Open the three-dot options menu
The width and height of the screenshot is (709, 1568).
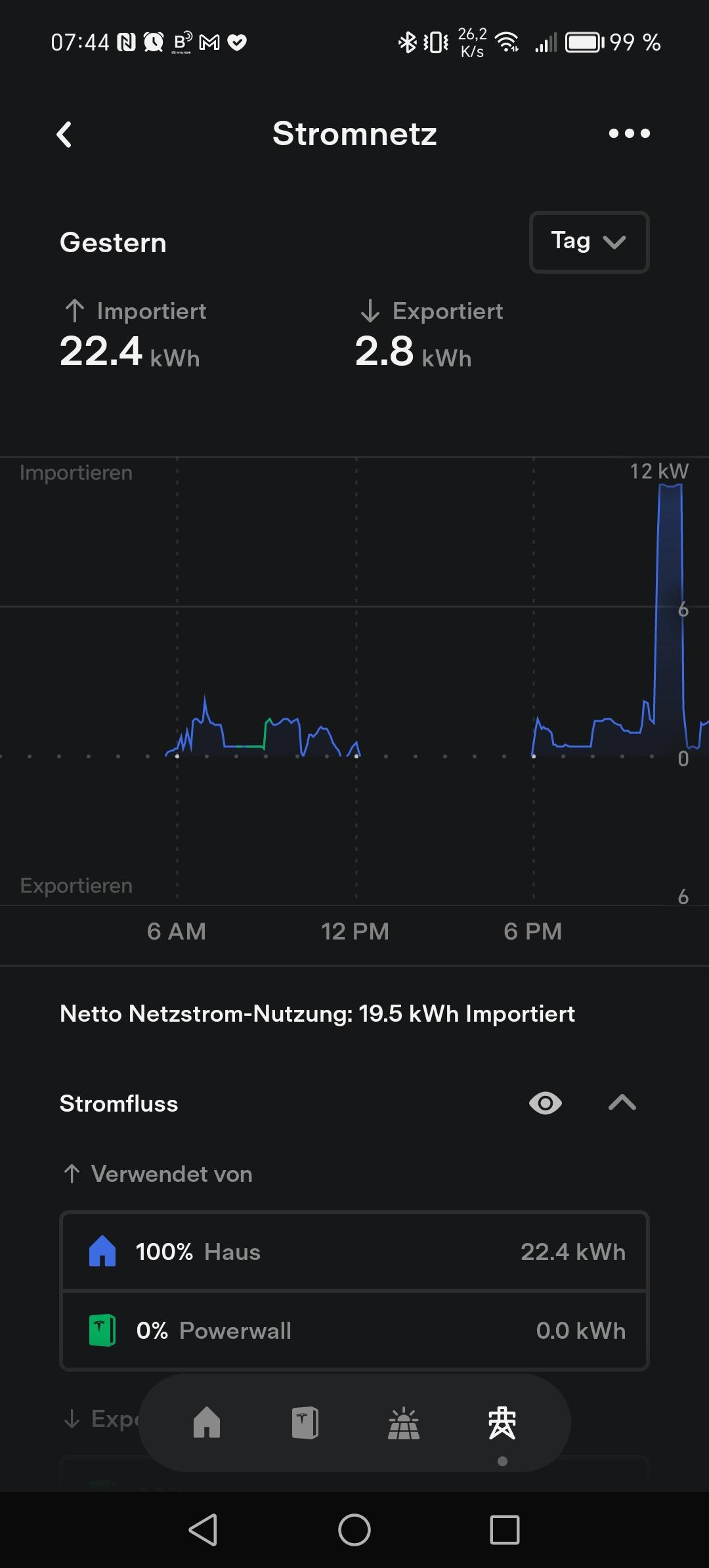click(x=629, y=133)
